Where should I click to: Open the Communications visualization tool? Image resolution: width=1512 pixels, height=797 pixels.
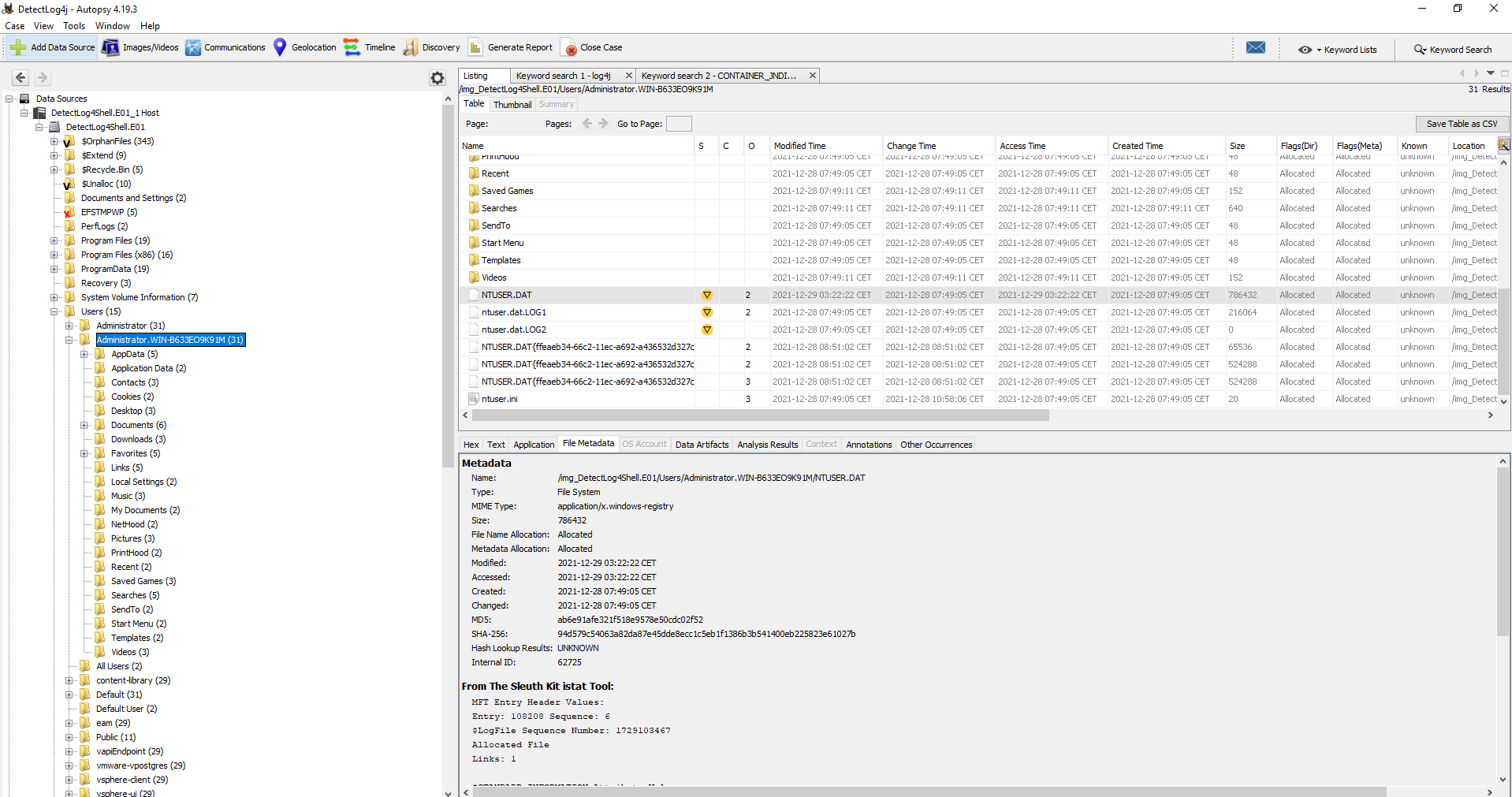tap(193, 47)
